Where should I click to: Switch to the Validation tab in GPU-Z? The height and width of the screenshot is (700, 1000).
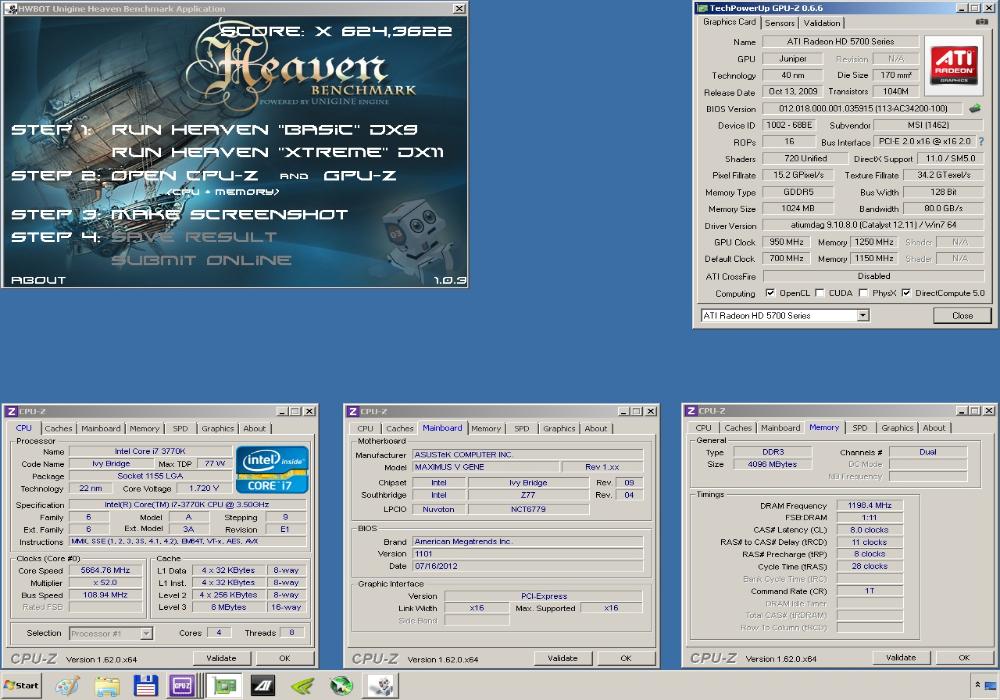(821, 23)
